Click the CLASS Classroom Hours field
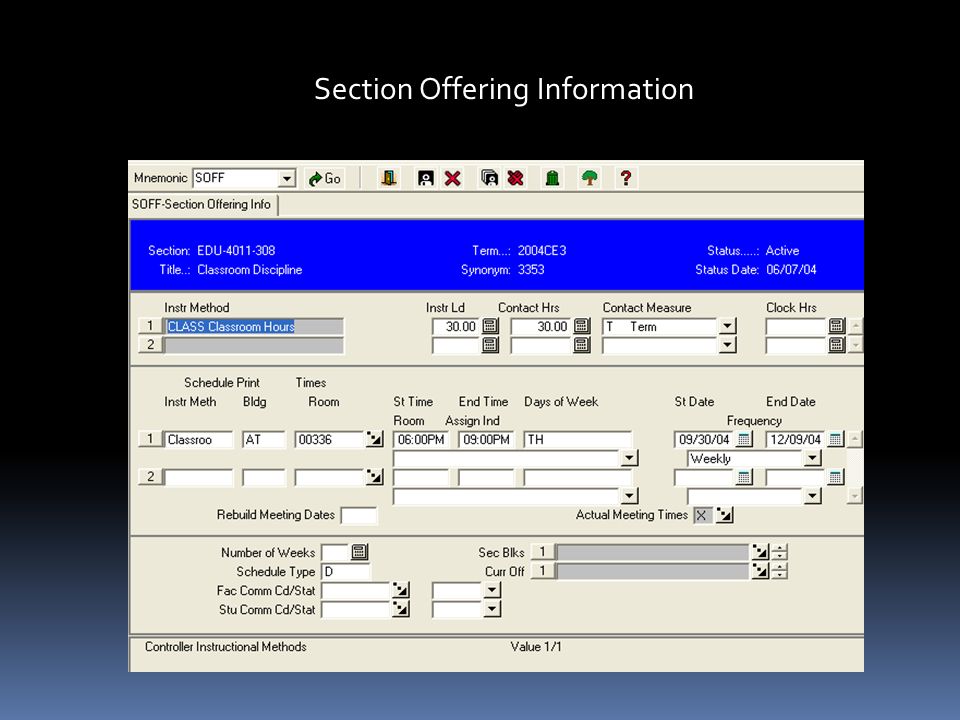 point(254,326)
